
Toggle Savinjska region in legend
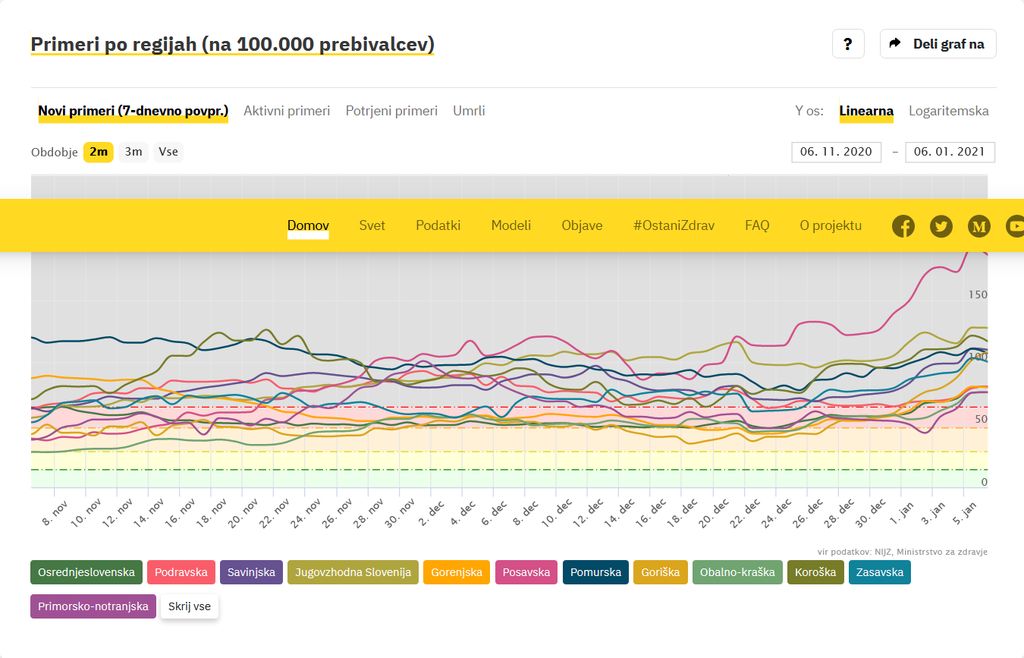(x=251, y=572)
